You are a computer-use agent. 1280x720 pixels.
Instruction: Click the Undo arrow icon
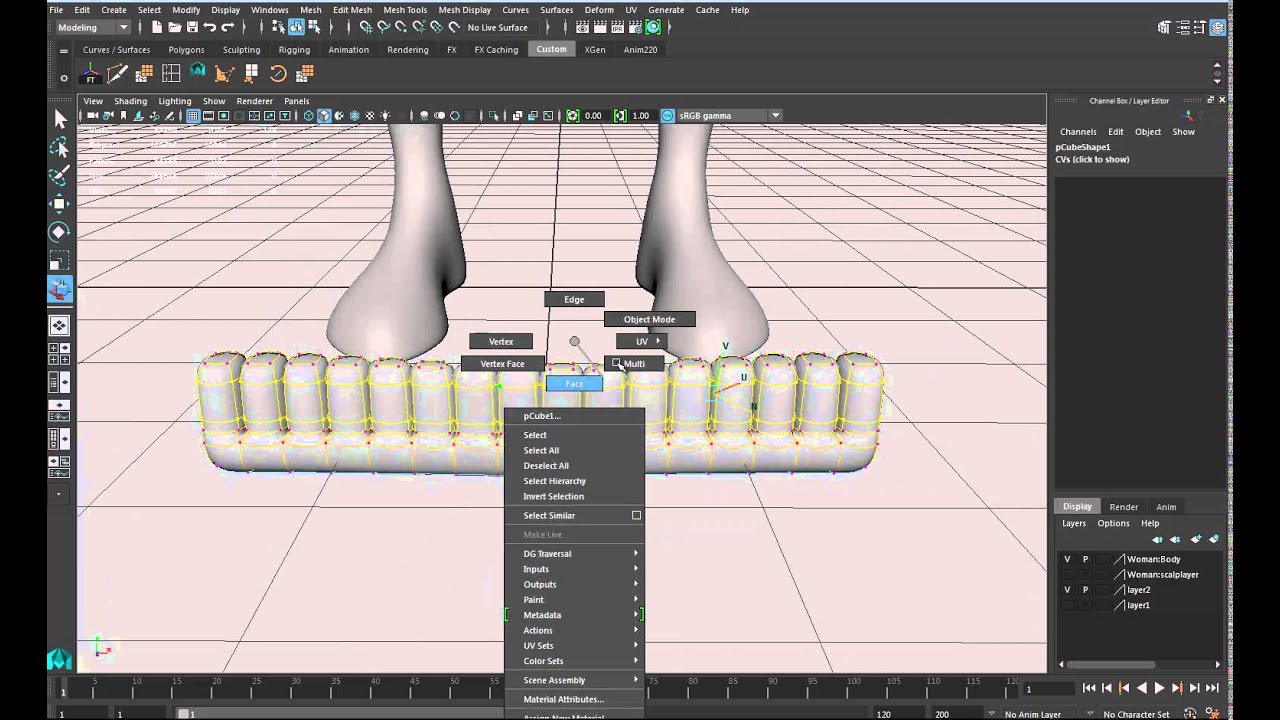click(210, 27)
